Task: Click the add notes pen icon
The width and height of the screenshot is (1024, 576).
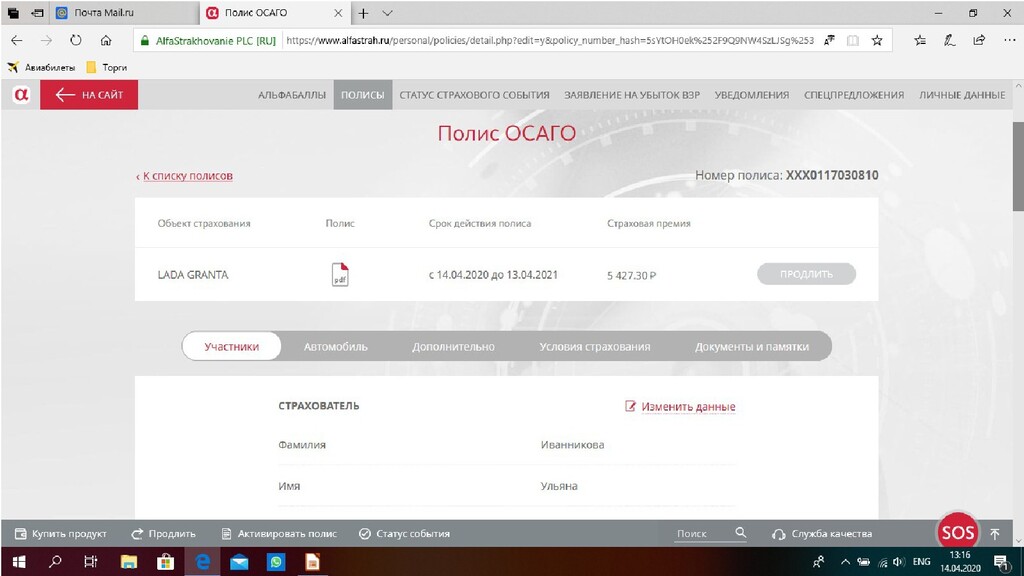Action: [x=950, y=40]
